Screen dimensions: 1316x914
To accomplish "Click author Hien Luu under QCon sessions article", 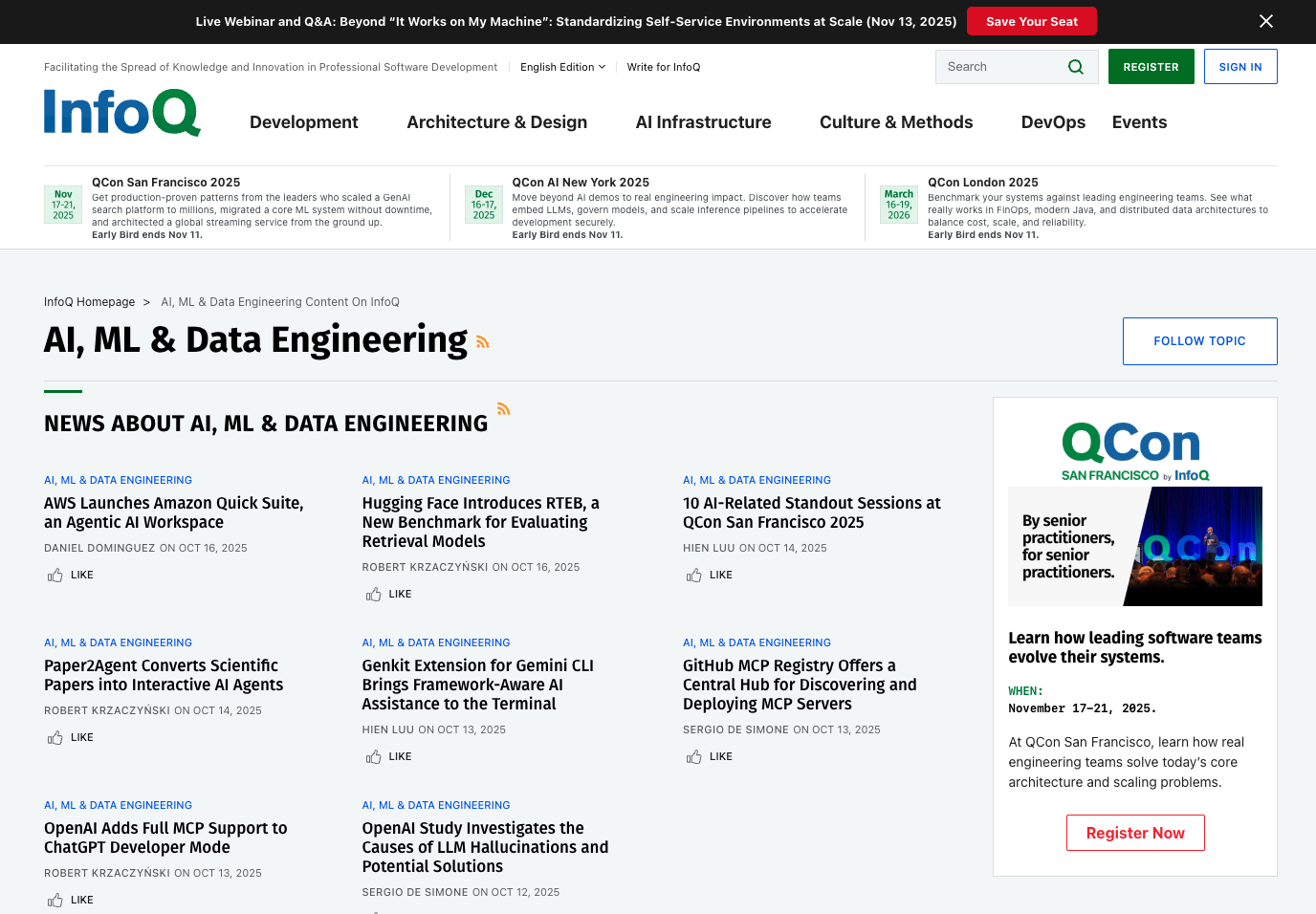I will point(709,548).
